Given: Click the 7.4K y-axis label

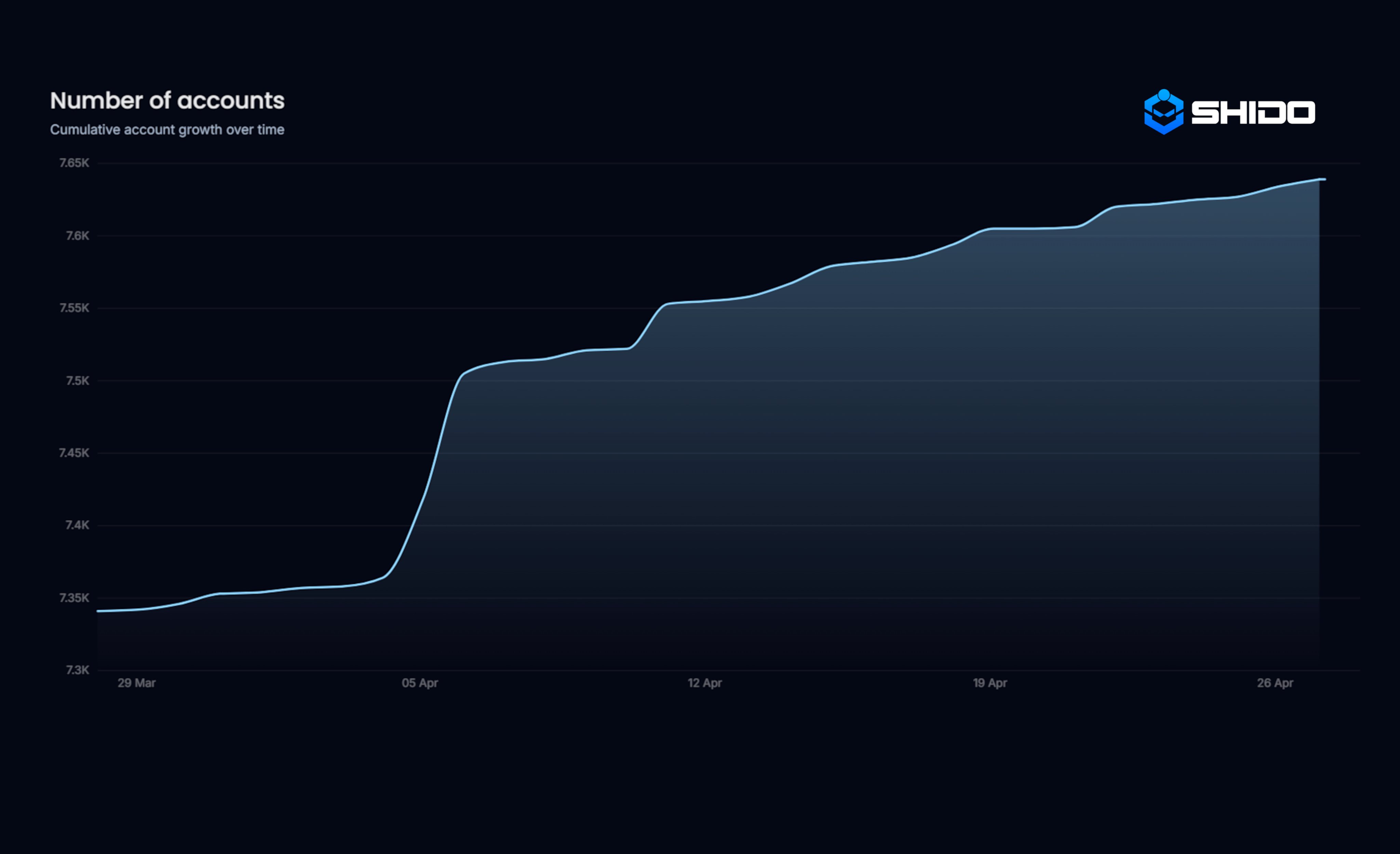Looking at the screenshot, I should [x=77, y=525].
